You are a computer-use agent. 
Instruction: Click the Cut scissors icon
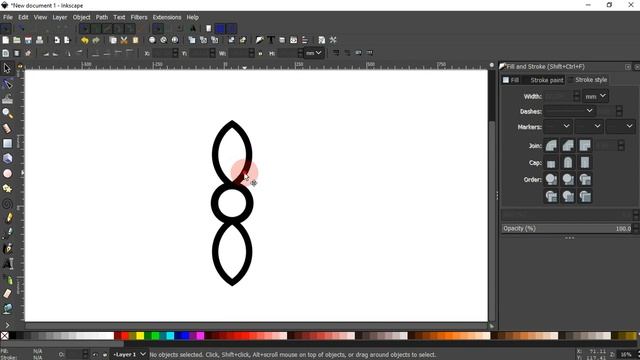click(x=124, y=40)
